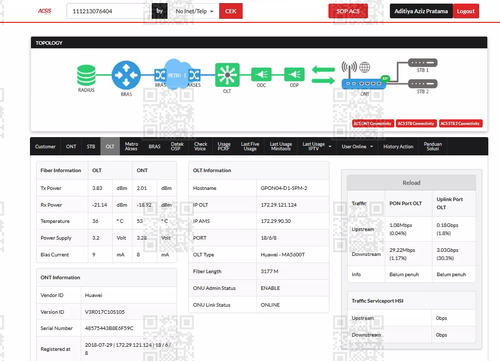
Task: Click the ODP splitter icon
Action: [294, 74]
